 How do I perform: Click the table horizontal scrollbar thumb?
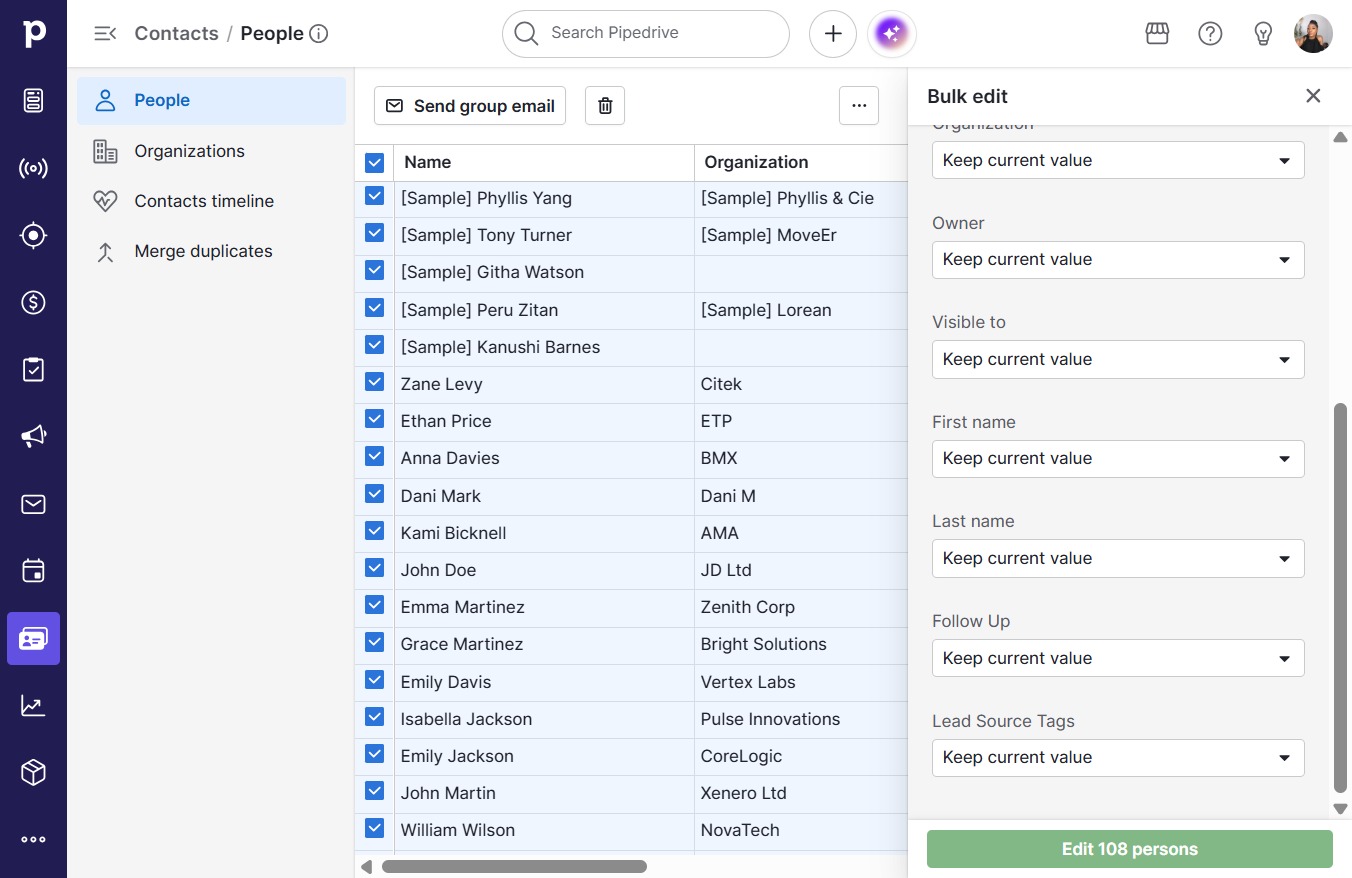[514, 866]
